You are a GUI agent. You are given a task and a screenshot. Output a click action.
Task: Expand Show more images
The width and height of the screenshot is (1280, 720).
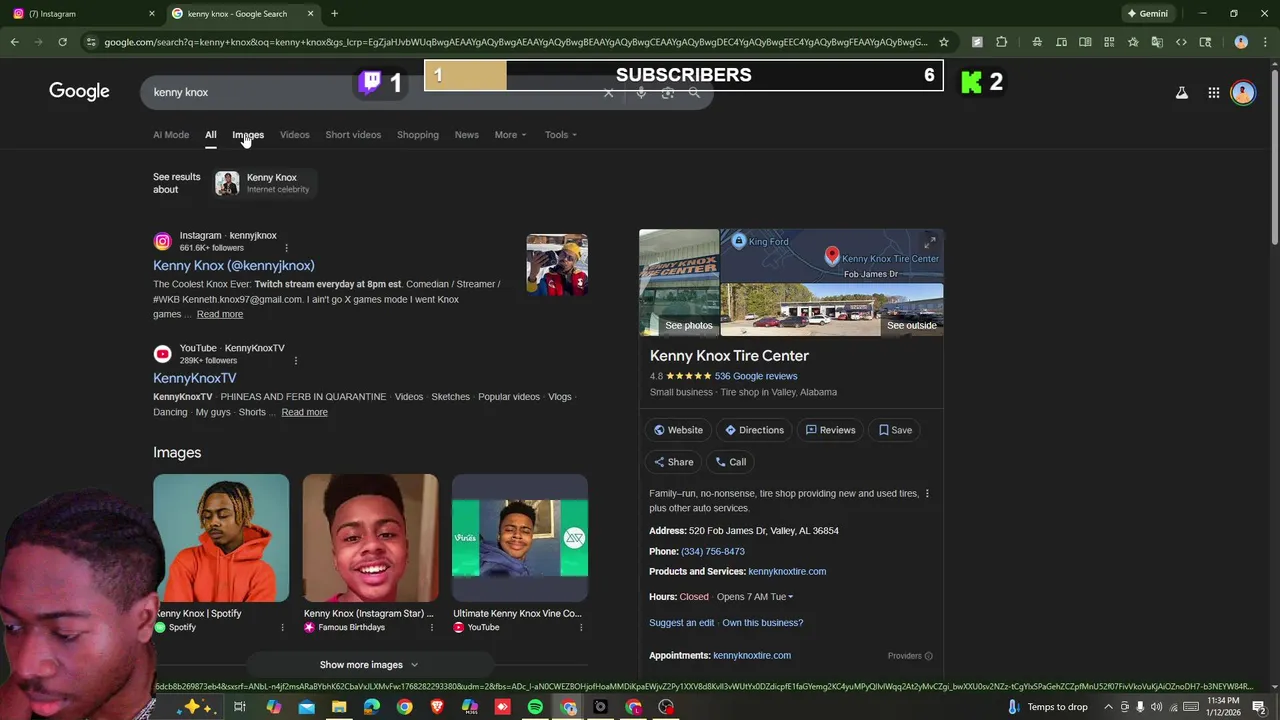pyautogui.click(x=369, y=665)
